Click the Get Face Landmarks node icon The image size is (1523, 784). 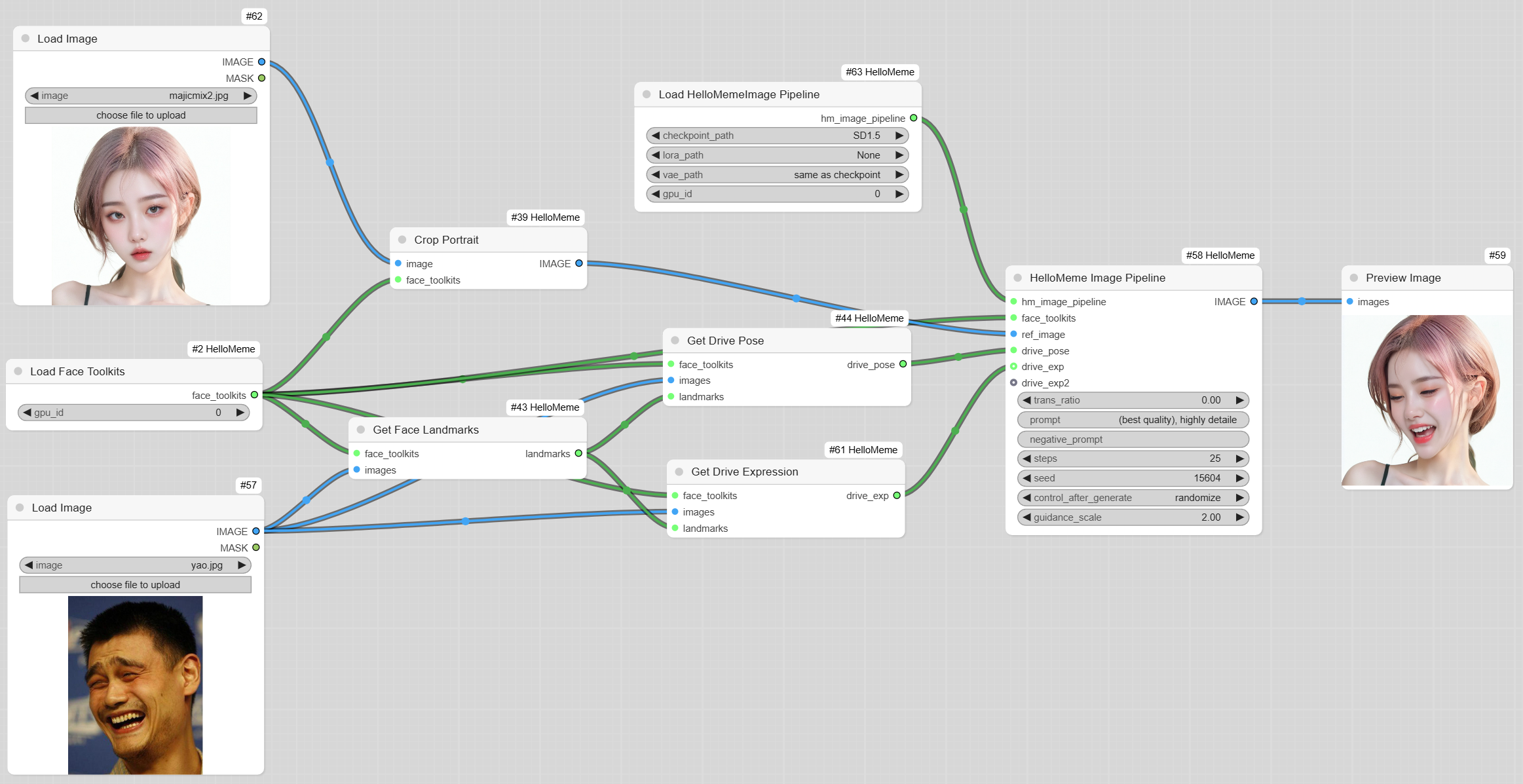[359, 428]
